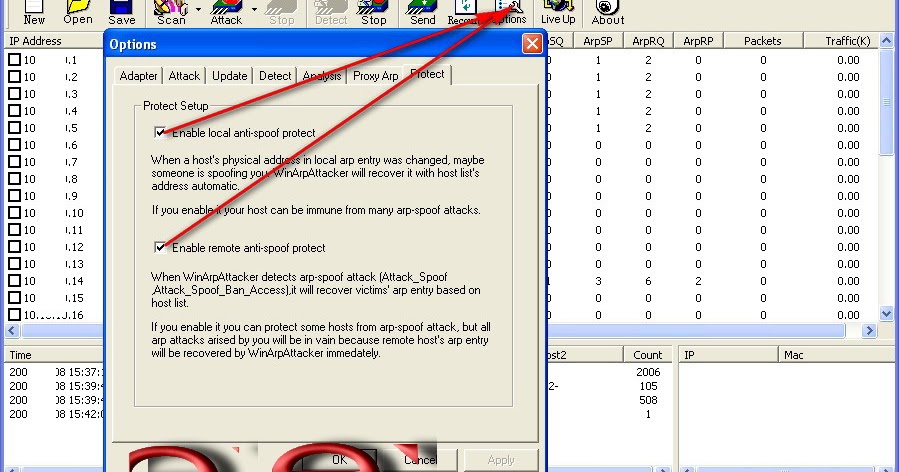Screen dimensions: 899x472
Task: Select the log count value 508
Action: 648,400
